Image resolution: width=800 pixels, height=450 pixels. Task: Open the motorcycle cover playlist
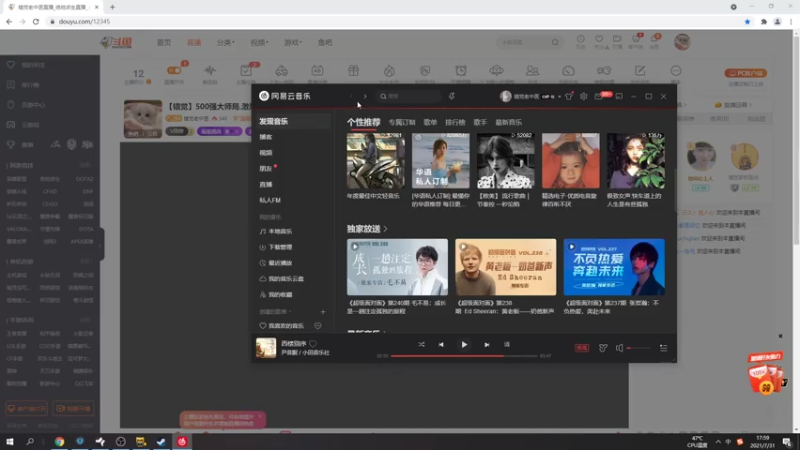(x=376, y=161)
